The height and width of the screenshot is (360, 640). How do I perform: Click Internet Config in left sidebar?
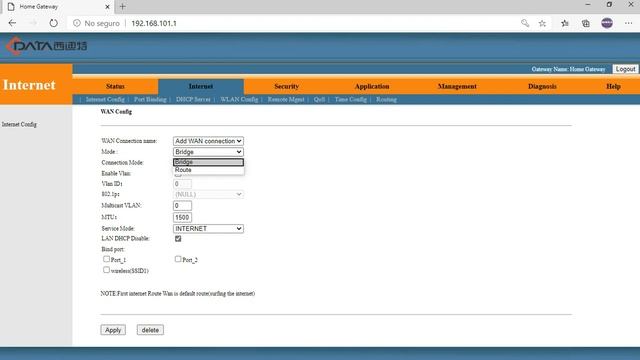point(19,124)
